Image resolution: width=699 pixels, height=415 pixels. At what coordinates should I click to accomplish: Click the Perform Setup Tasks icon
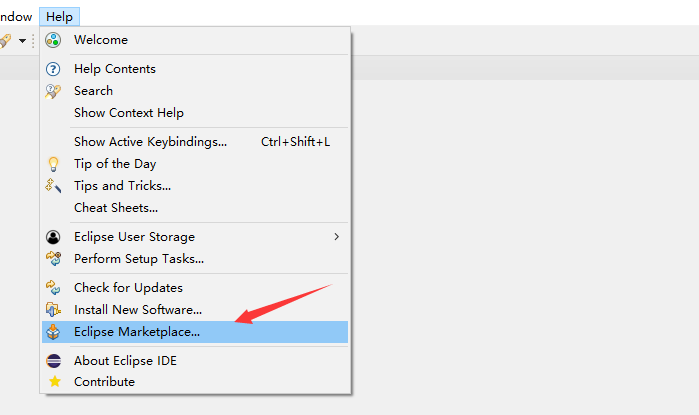[x=53, y=259]
